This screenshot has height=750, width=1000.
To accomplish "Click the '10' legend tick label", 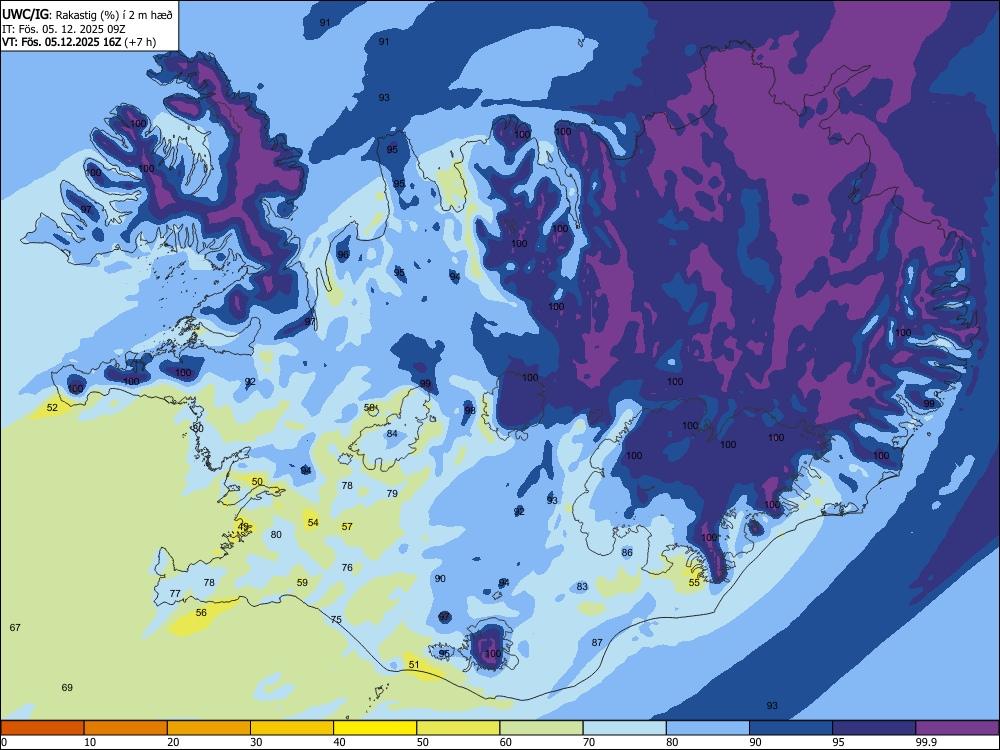I will tap(90, 742).
